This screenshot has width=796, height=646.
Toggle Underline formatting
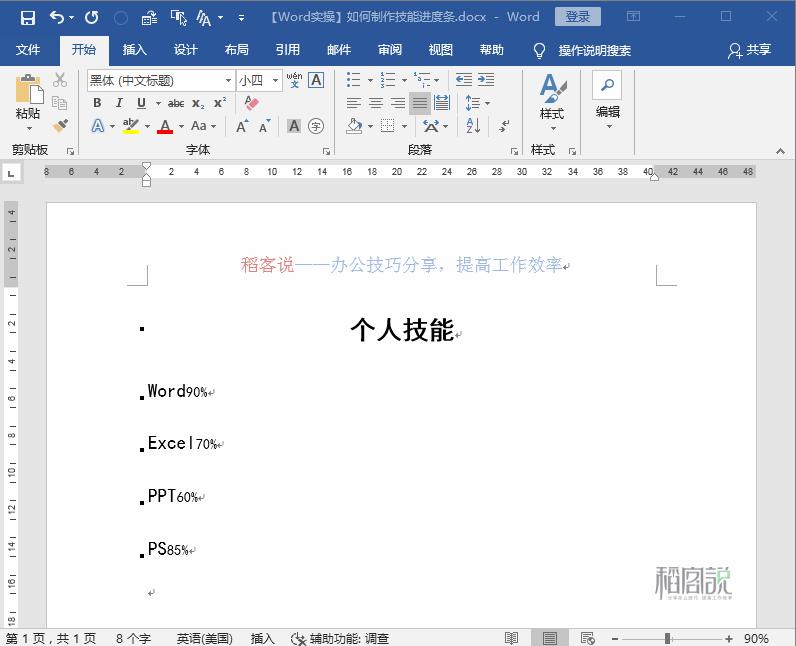142,103
